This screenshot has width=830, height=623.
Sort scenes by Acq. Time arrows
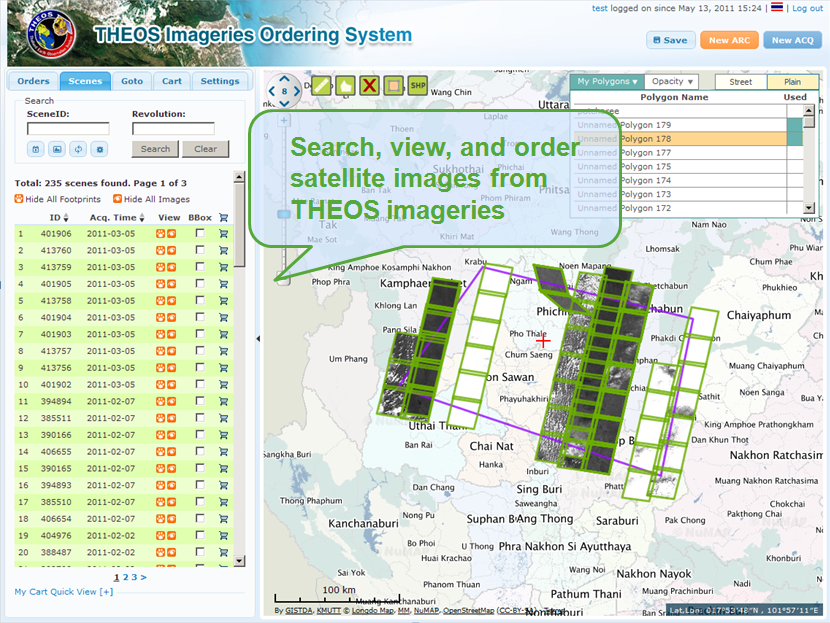pyautogui.click(x=142, y=218)
